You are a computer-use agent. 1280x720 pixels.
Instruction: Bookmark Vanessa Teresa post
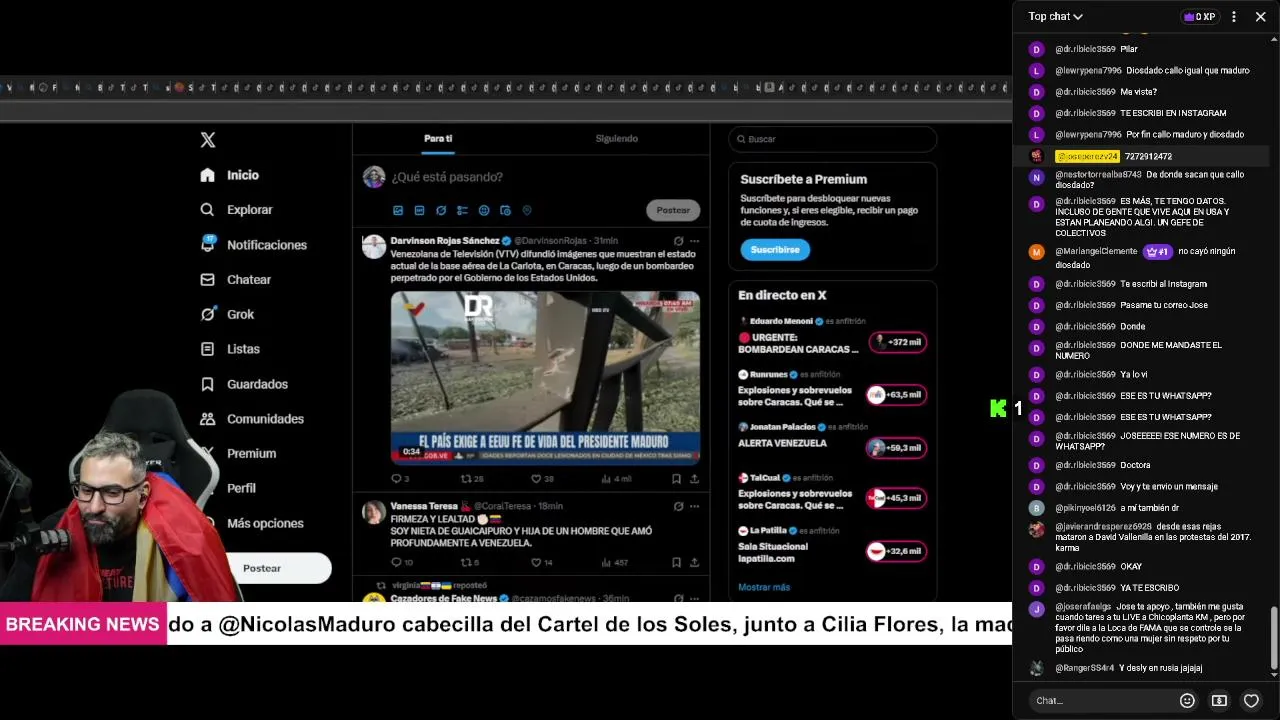(678, 562)
